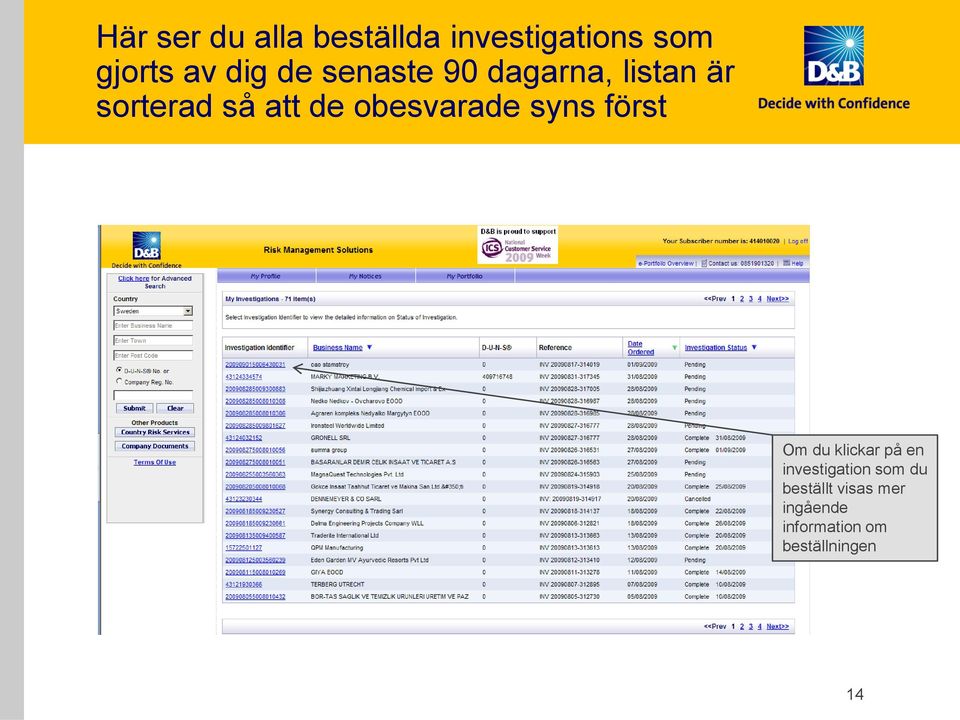The width and height of the screenshot is (960, 720).
Task: Click the Help link in the header
Action: (797, 263)
